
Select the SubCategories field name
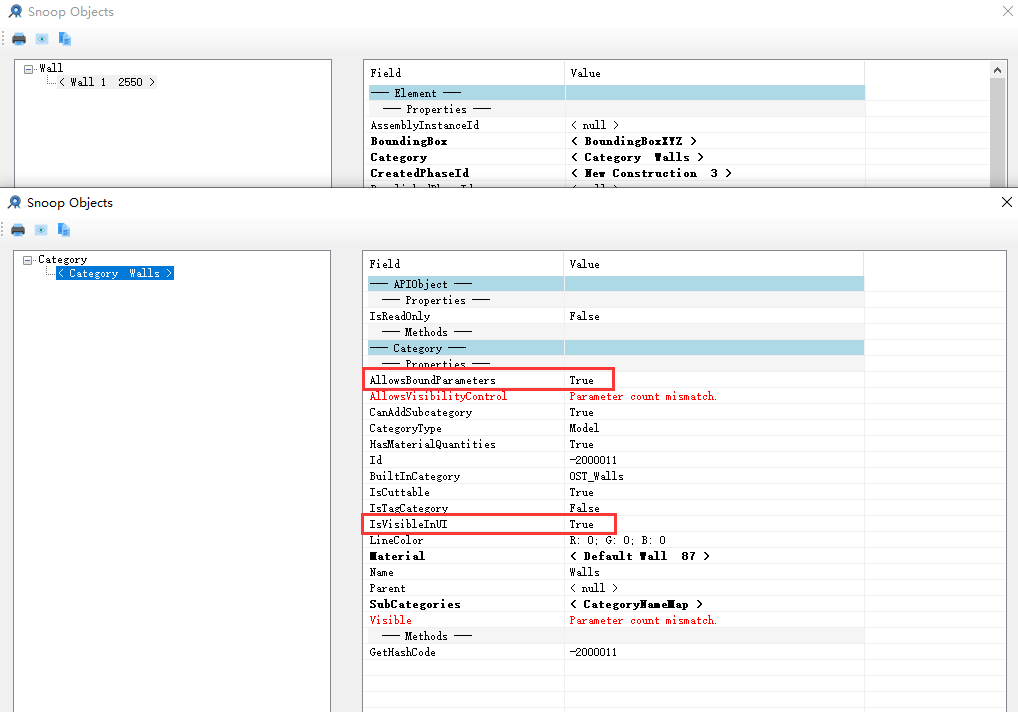click(x=415, y=604)
